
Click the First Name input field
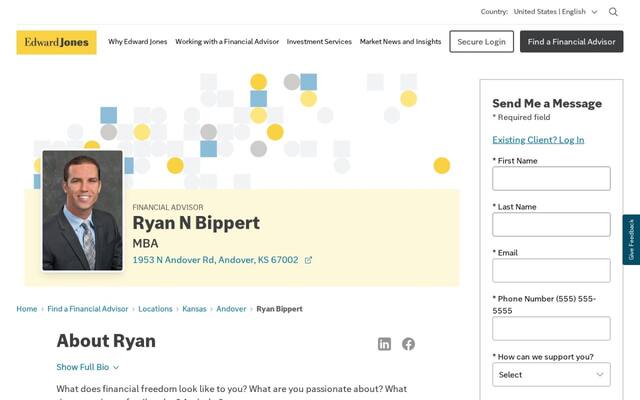coord(551,178)
